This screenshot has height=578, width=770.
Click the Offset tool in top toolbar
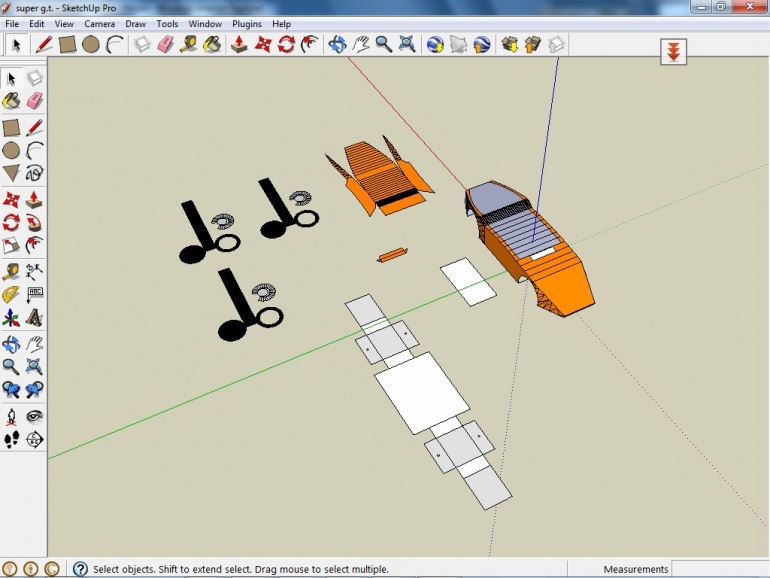point(309,45)
